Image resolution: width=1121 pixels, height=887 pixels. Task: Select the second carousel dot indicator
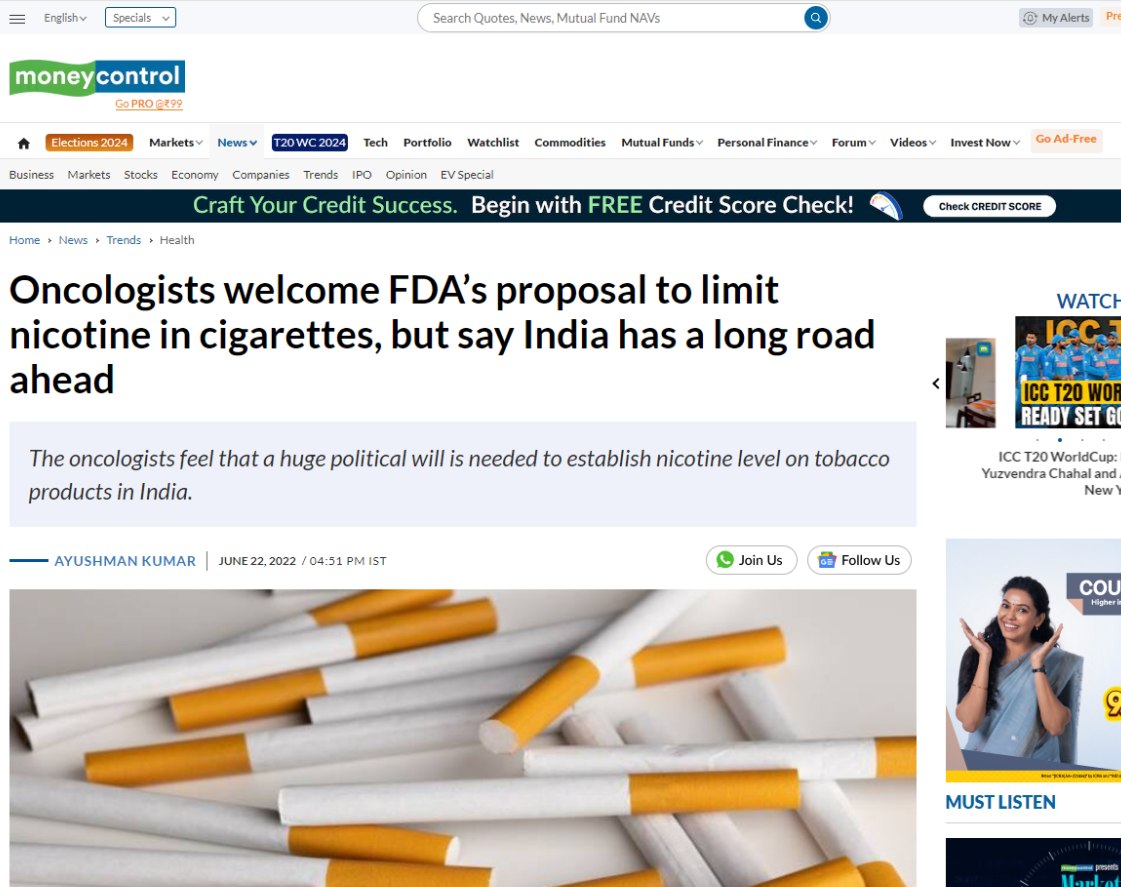click(x=1060, y=440)
